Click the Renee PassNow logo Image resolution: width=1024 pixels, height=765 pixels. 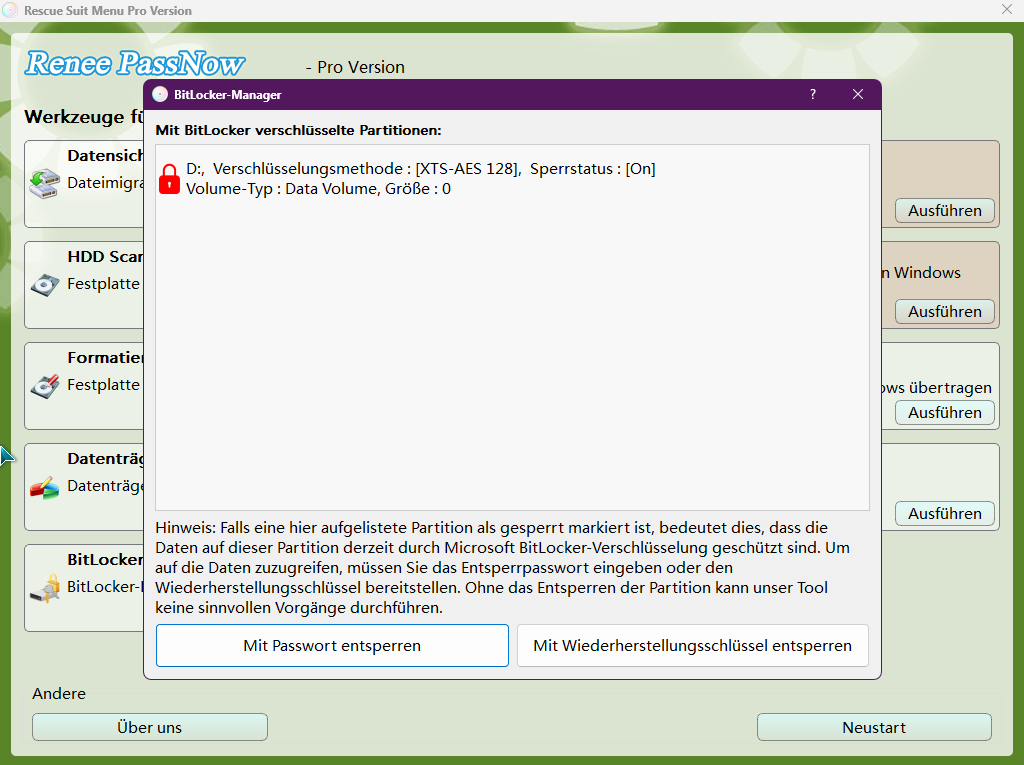pyautogui.click(x=134, y=64)
